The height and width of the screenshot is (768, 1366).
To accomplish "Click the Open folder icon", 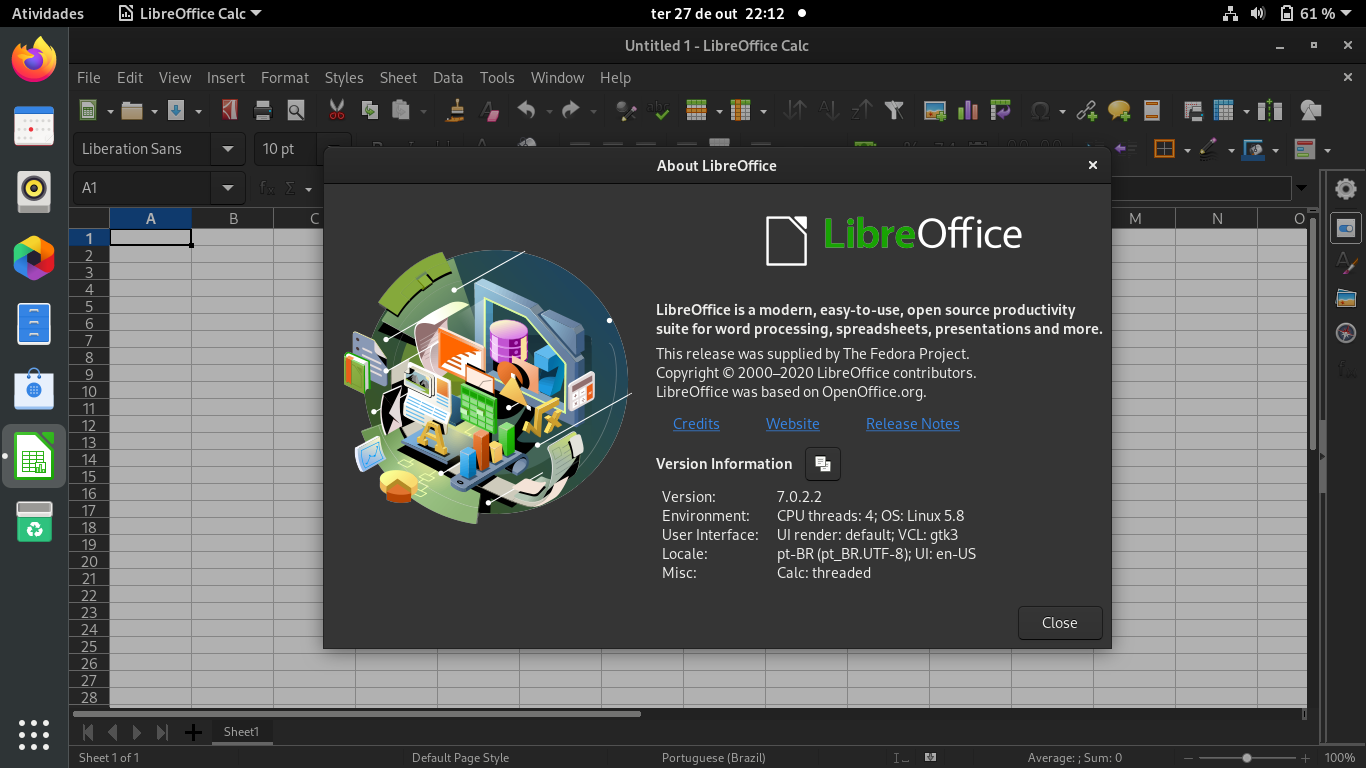I will tap(132, 111).
